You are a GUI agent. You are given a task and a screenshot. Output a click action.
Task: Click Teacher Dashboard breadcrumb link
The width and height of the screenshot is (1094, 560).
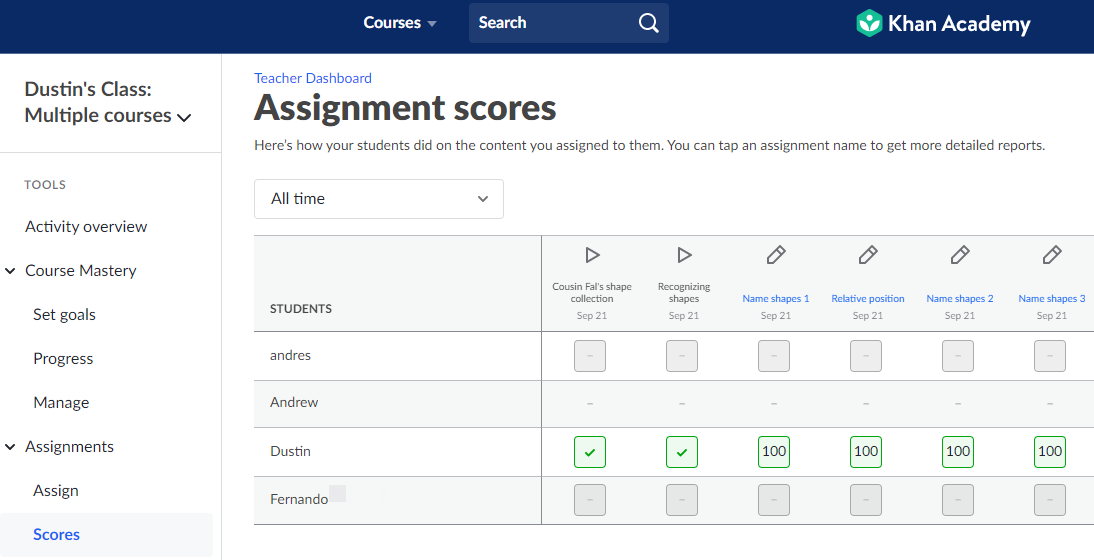click(x=313, y=78)
